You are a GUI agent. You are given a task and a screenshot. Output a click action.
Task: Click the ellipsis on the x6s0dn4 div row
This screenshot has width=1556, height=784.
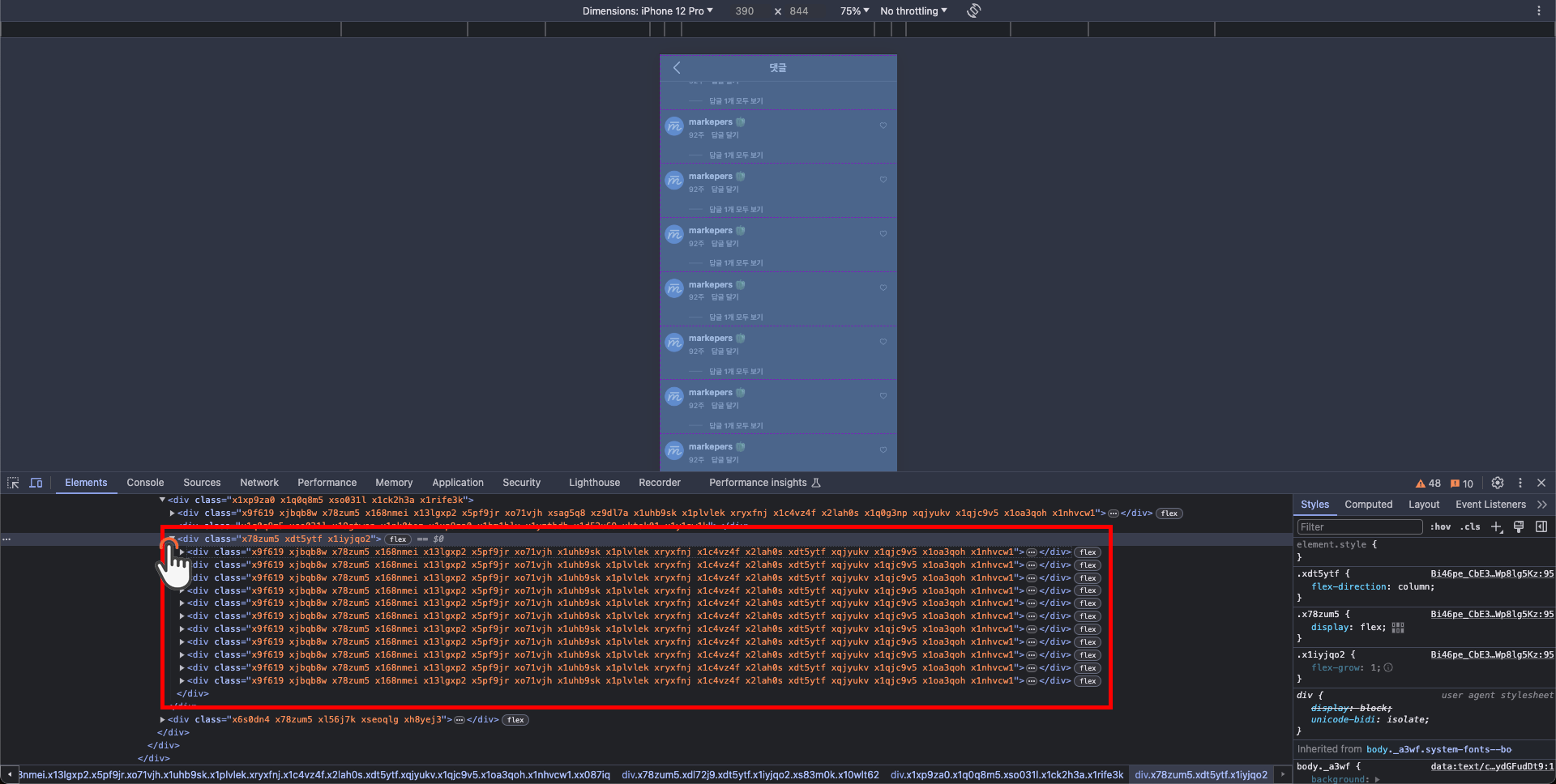pyautogui.click(x=460, y=720)
